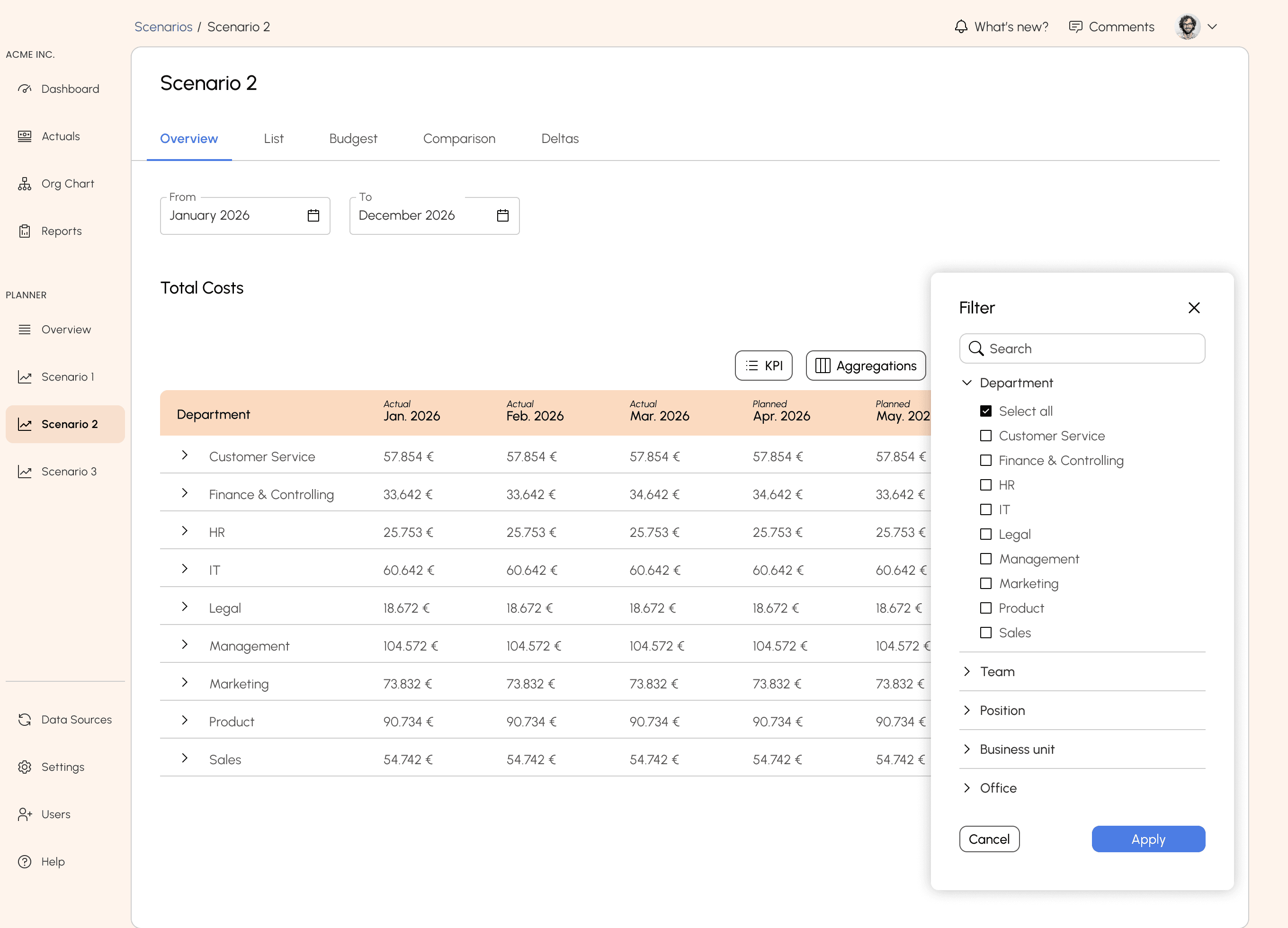Switch to the Comparison tab

(x=459, y=139)
